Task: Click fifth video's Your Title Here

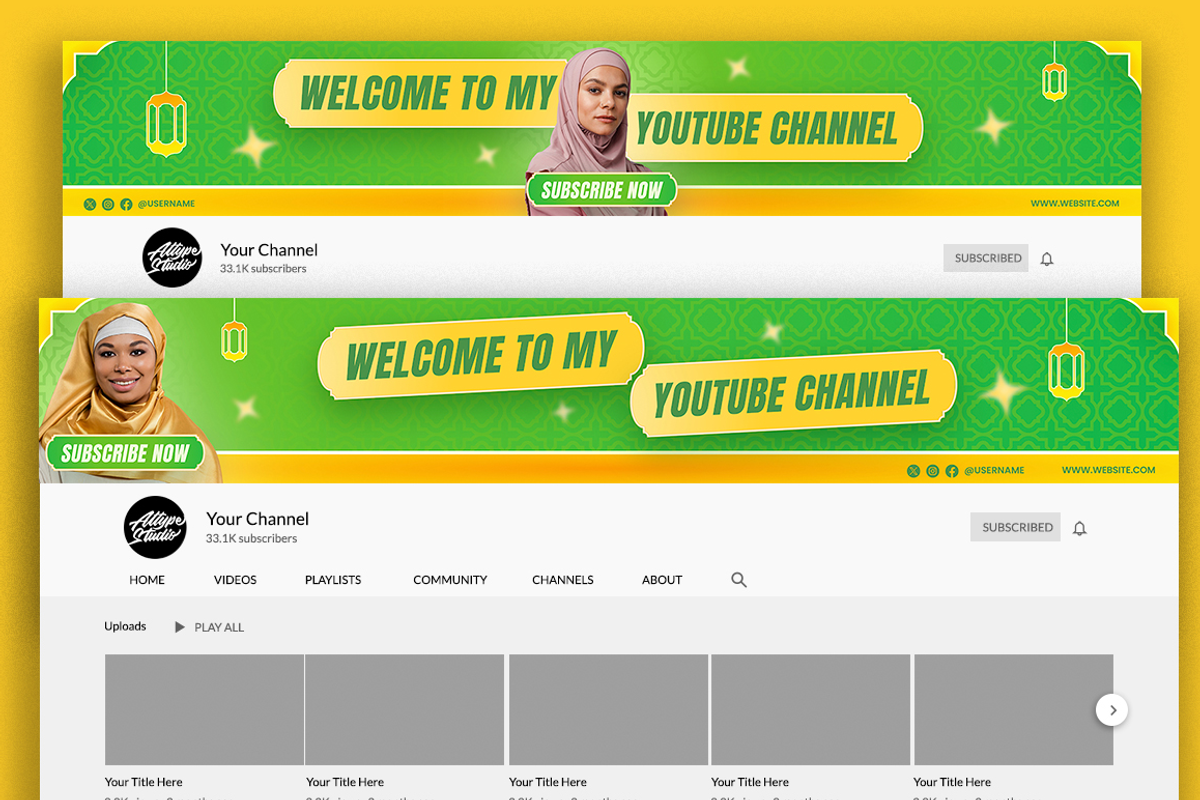Action: click(952, 782)
